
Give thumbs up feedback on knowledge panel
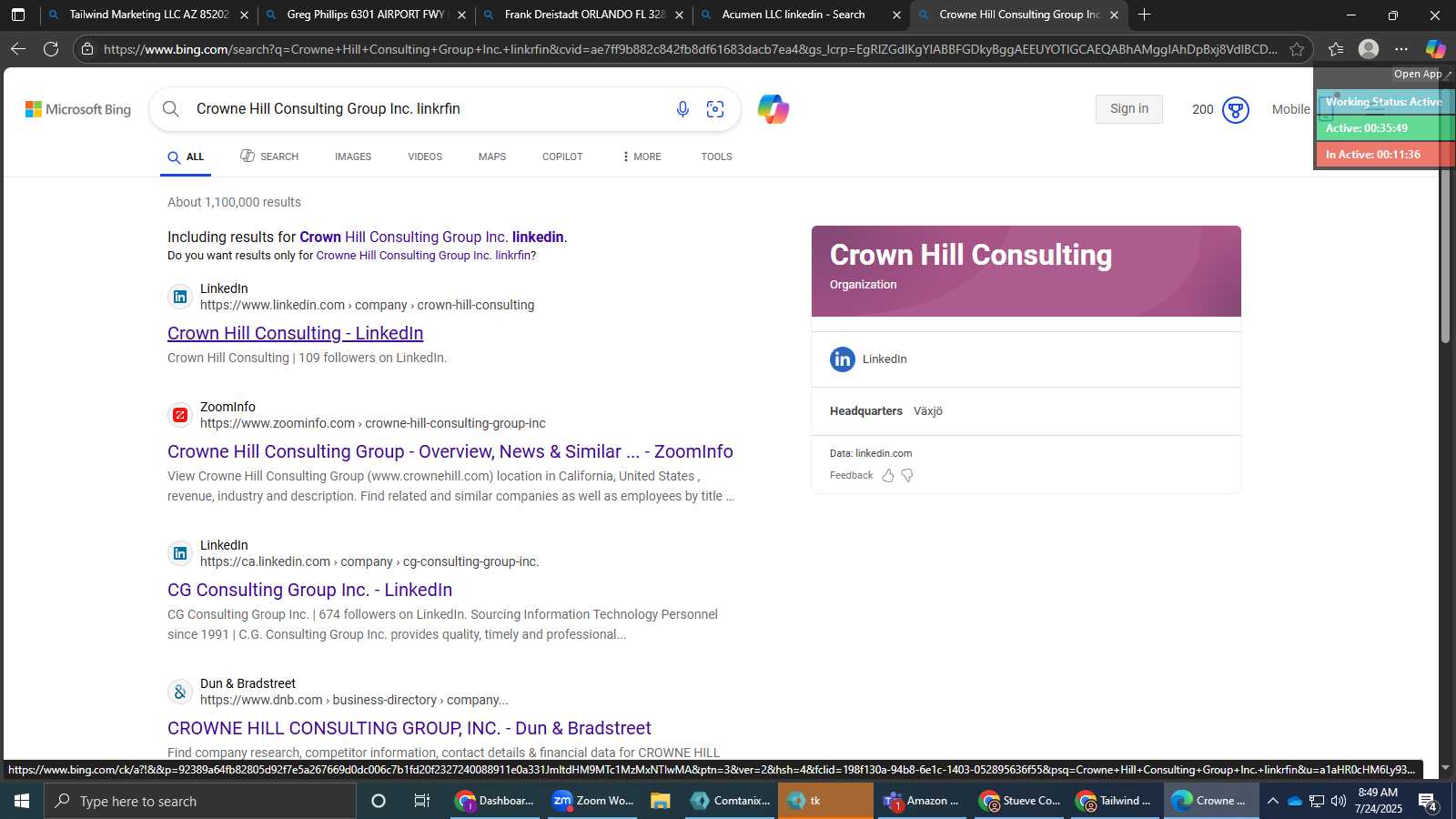tap(888, 476)
